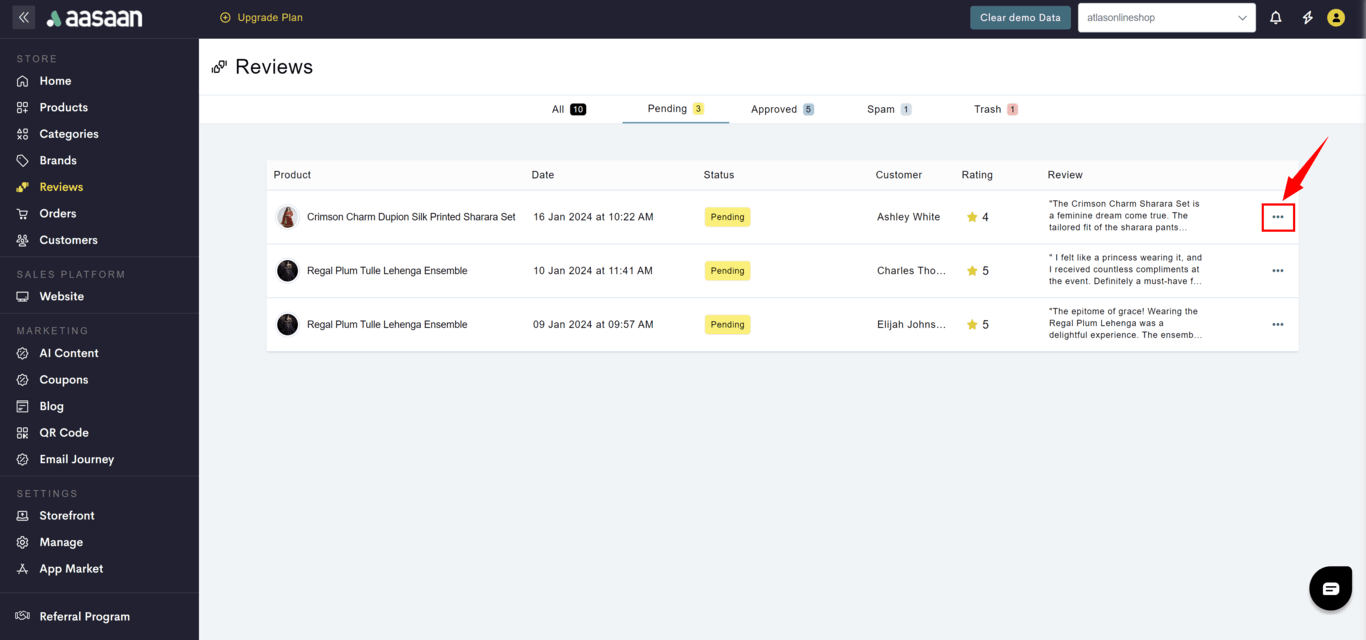1366x640 pixels.
Task: Switch to the Spam reviews tab
Action: [888, 109]
